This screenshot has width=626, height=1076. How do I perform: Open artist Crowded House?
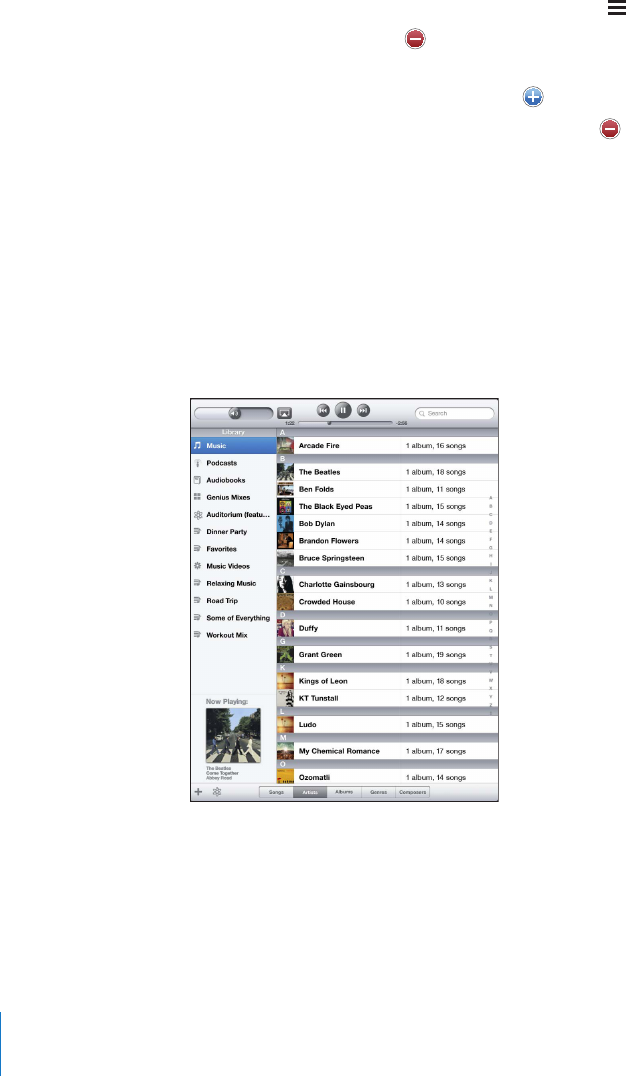coord(387,602)
